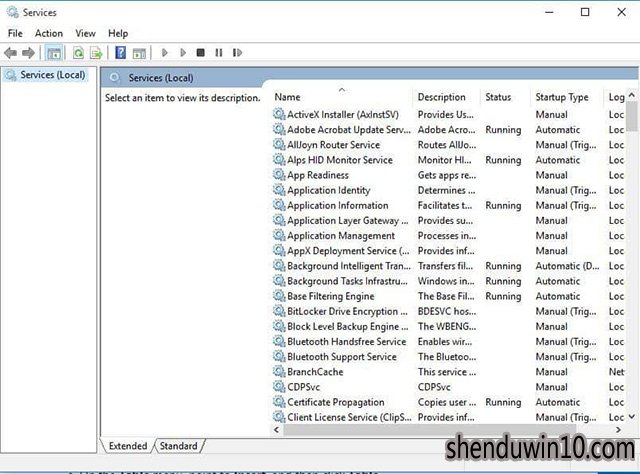Select Background Intelligent Transfer service
The image size is (640, 474).
pos(448,265)
